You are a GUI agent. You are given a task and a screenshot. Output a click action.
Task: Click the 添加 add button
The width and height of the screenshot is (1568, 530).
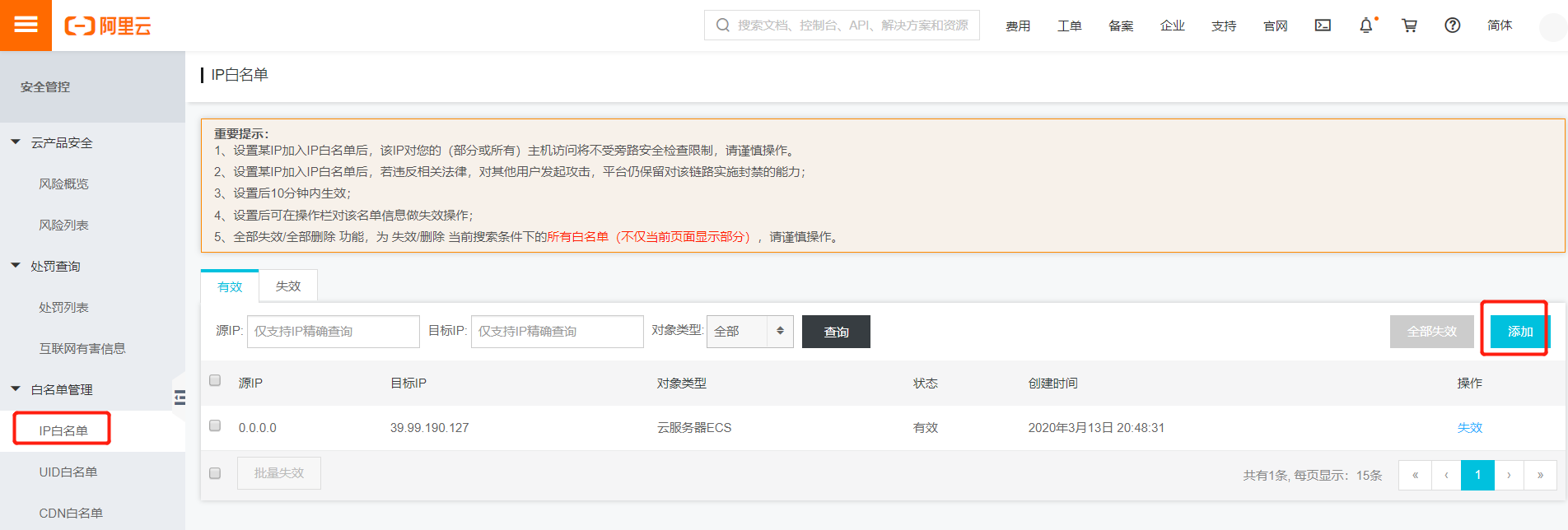pos(1520,332)
